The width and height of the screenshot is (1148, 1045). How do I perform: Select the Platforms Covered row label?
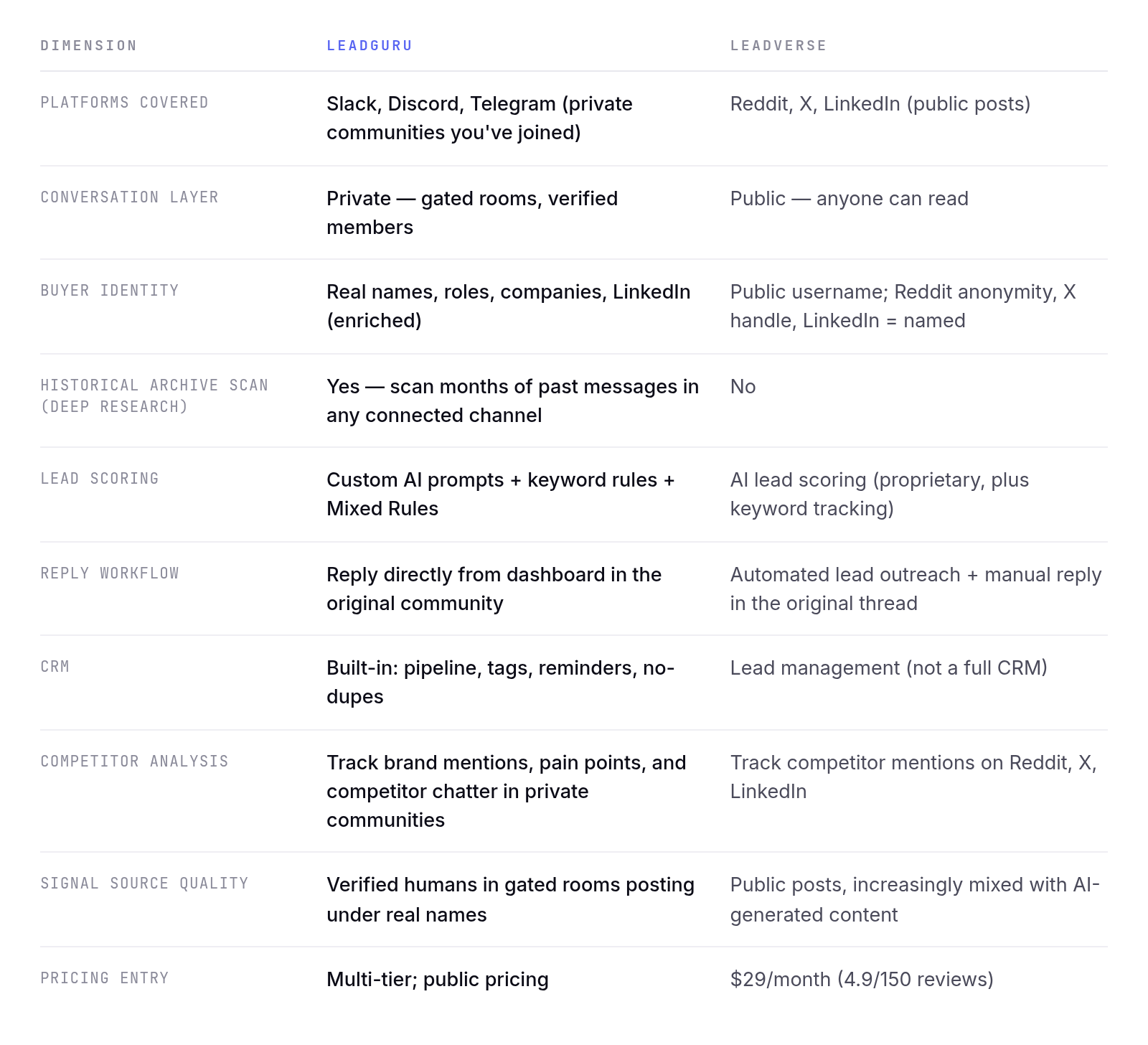(124, 103)
